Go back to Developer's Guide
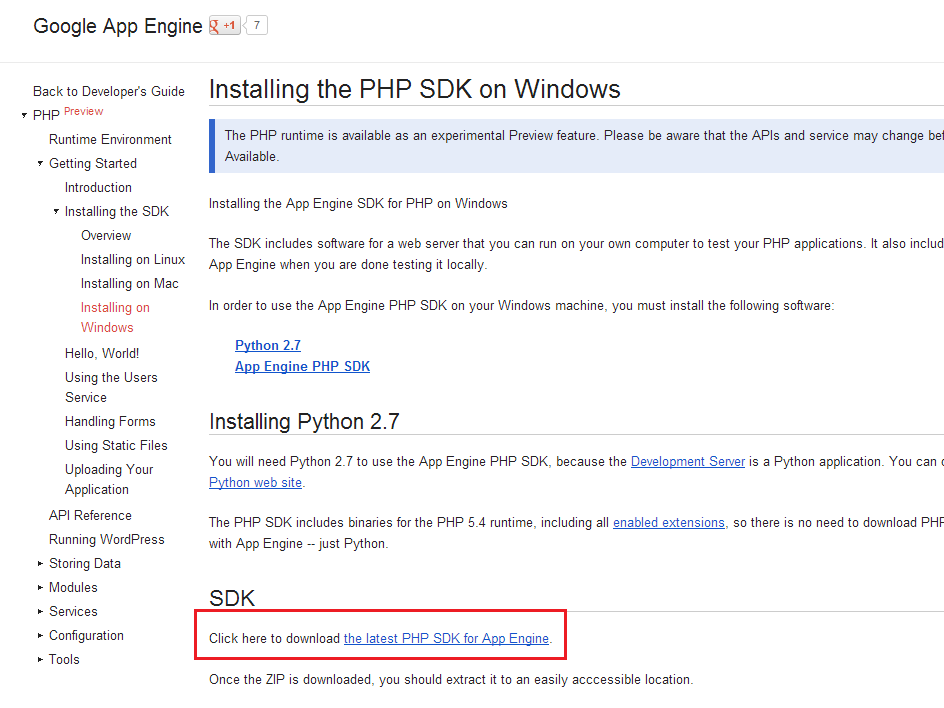944x708 pixels. (109, 92)
